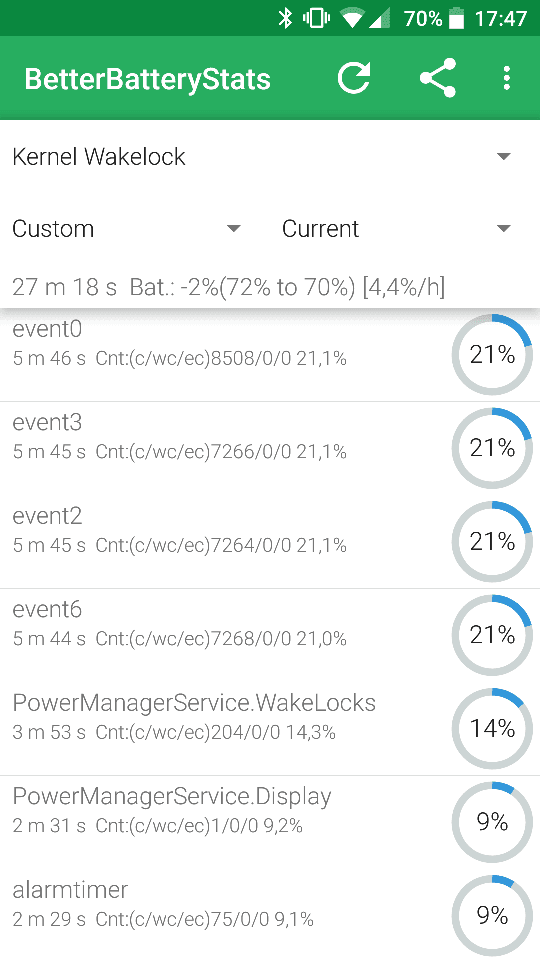This screenshot has height=960, width=540.
Task: Open the Custom reference dropdown
Action: point(127,228)
